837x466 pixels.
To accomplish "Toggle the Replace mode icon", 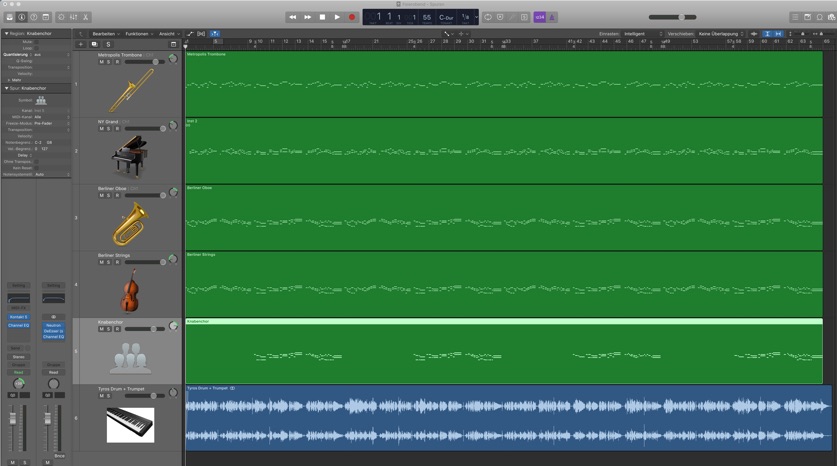I will pos(500,17).
